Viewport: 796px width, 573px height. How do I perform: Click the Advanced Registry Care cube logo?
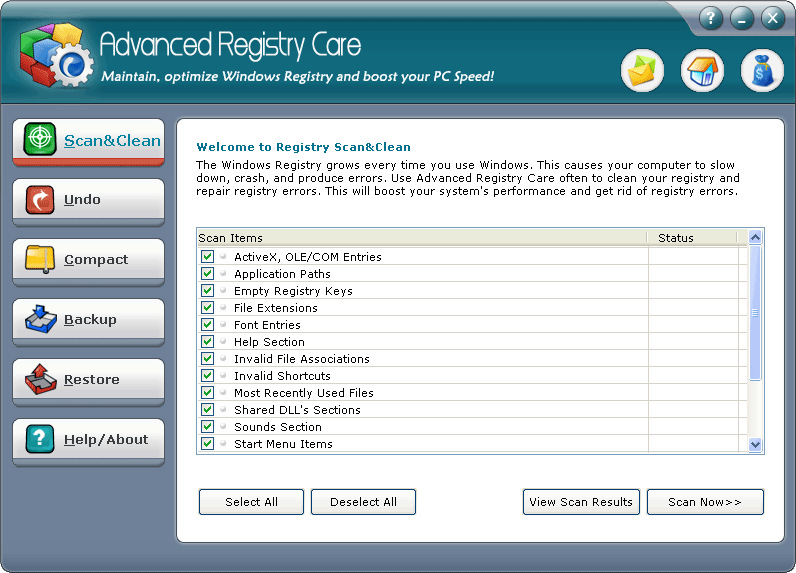(56, 55)
